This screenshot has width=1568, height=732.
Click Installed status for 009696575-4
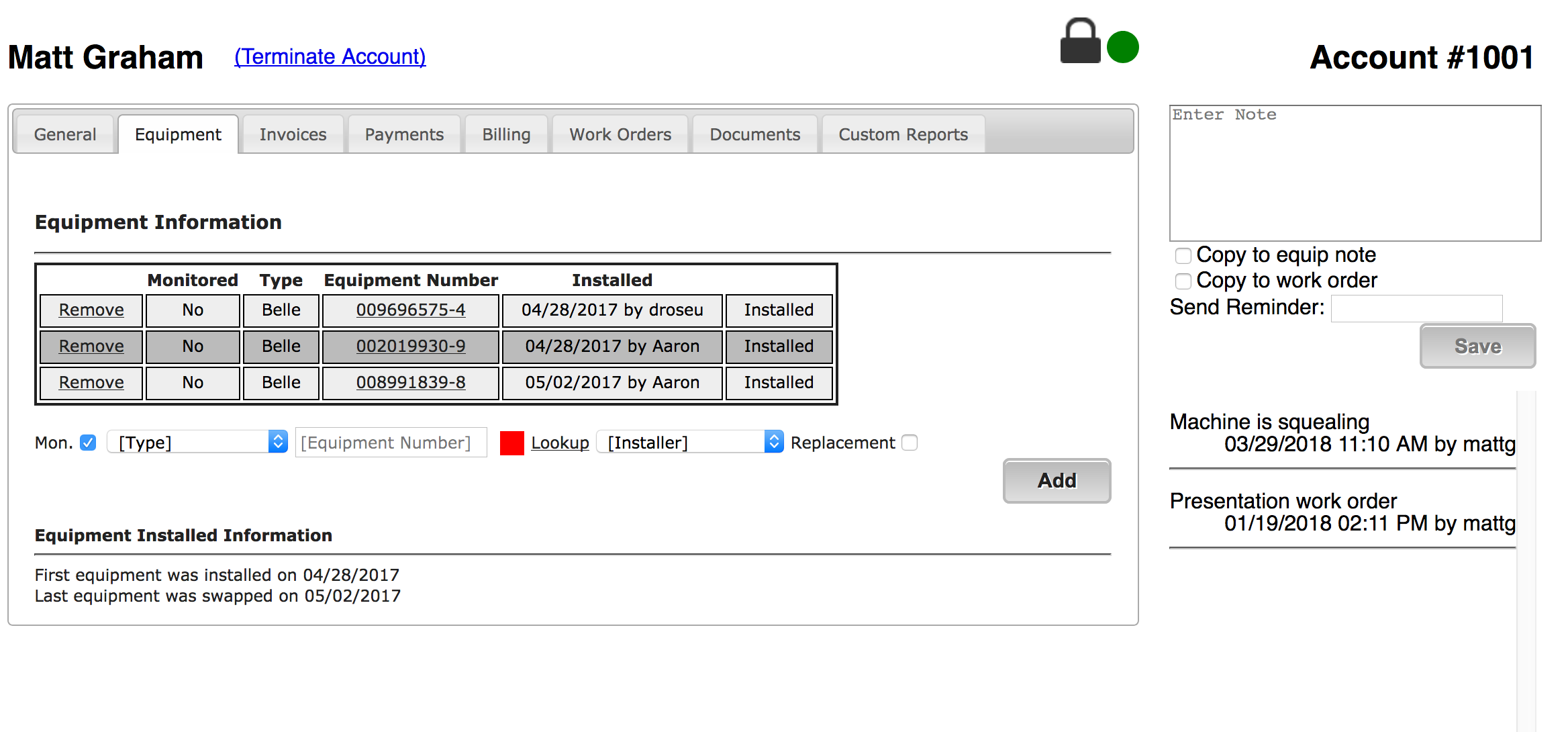click(779, 310)
